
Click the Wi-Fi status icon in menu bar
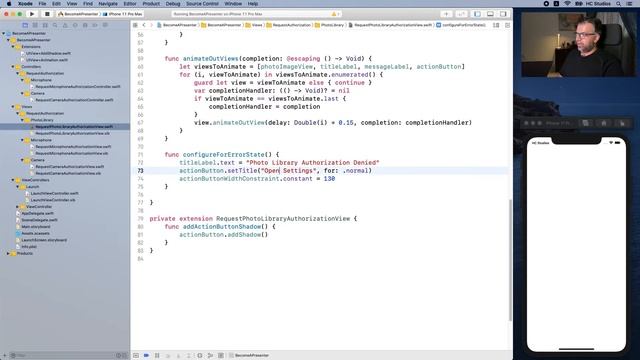pos(567,4)
